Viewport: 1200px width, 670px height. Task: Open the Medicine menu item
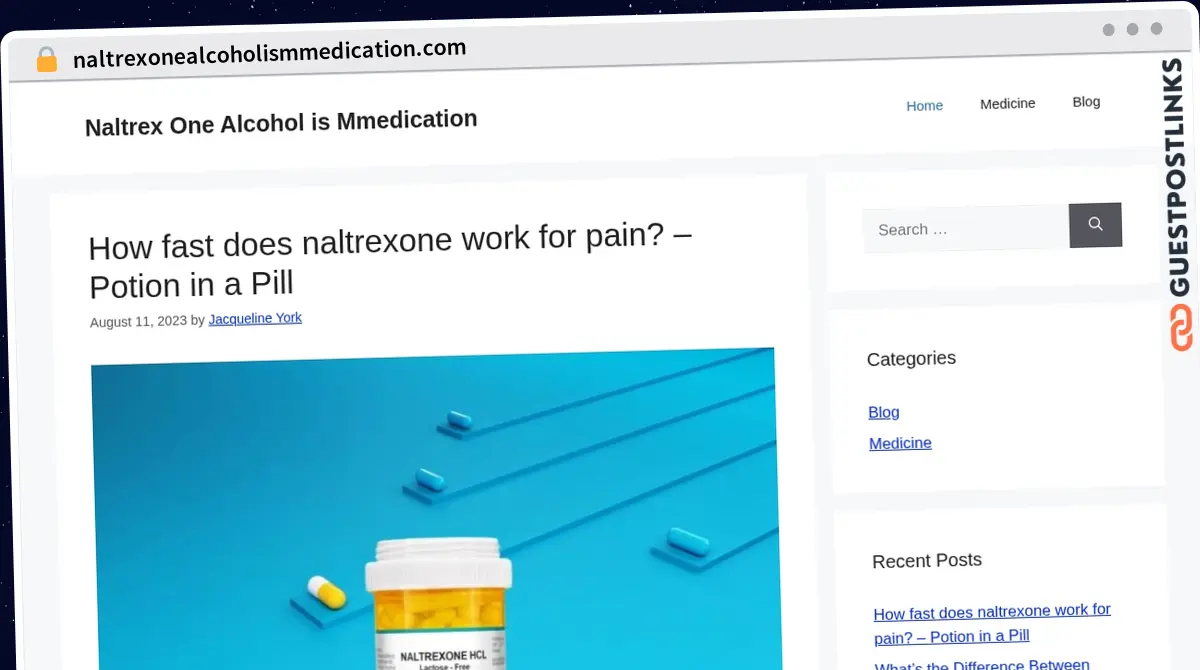[1007, 103]
